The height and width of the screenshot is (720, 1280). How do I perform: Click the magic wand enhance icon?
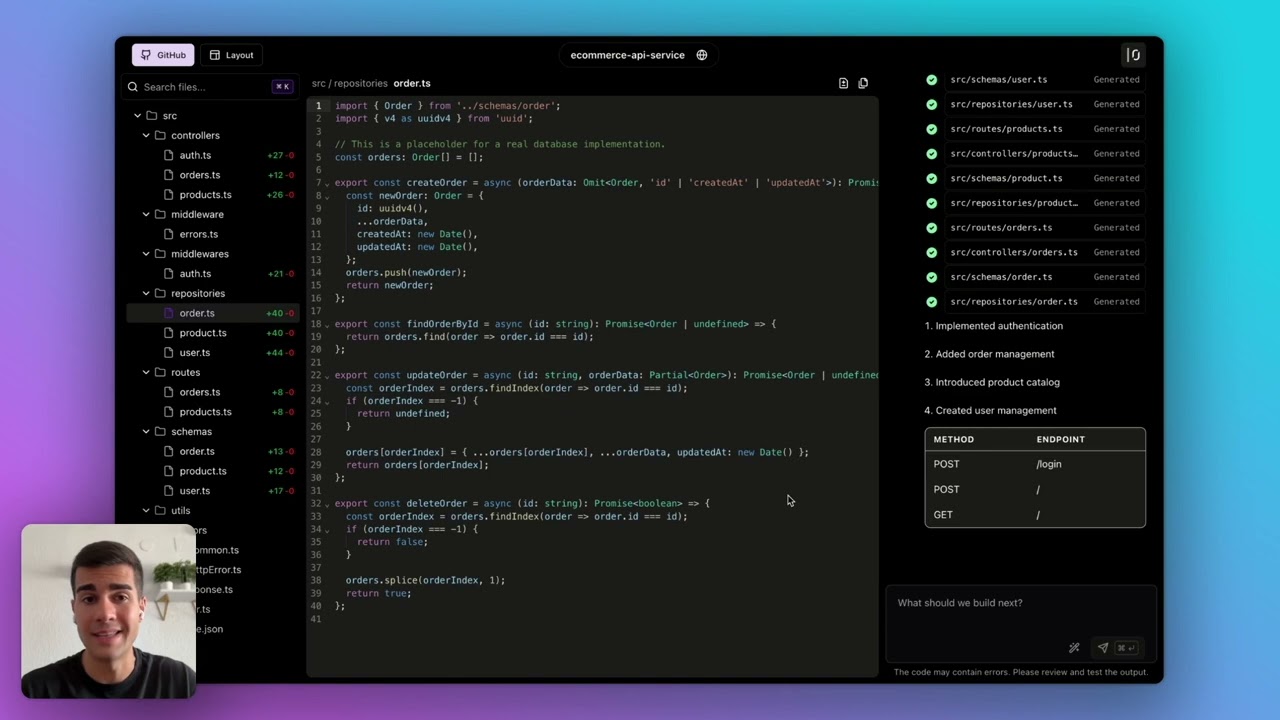(1074, 648)
